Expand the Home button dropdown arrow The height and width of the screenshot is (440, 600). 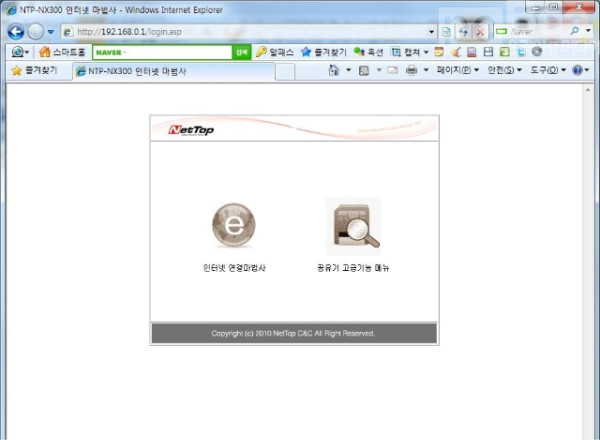348,70
